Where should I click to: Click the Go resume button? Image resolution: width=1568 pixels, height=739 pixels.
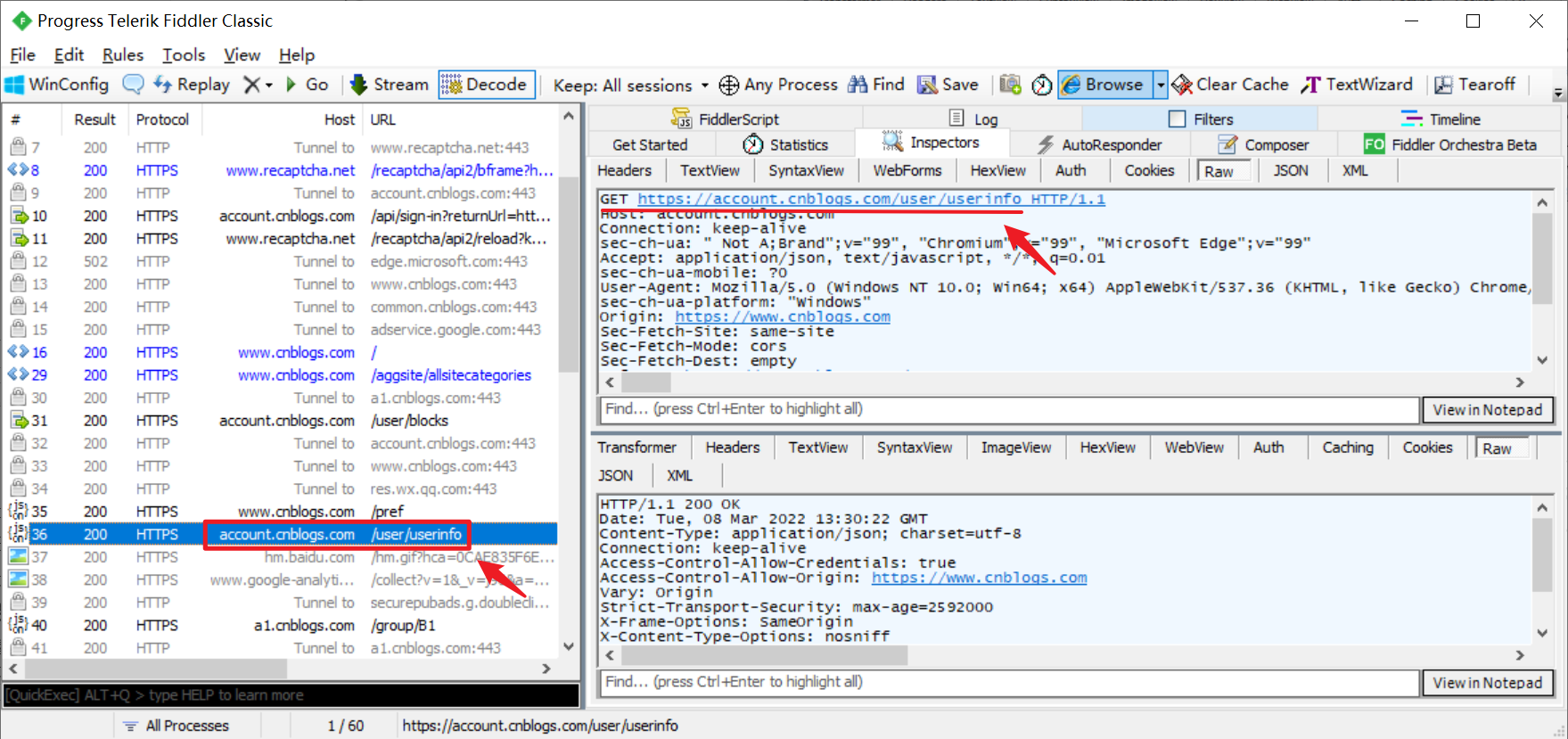(x=308, y=85)
